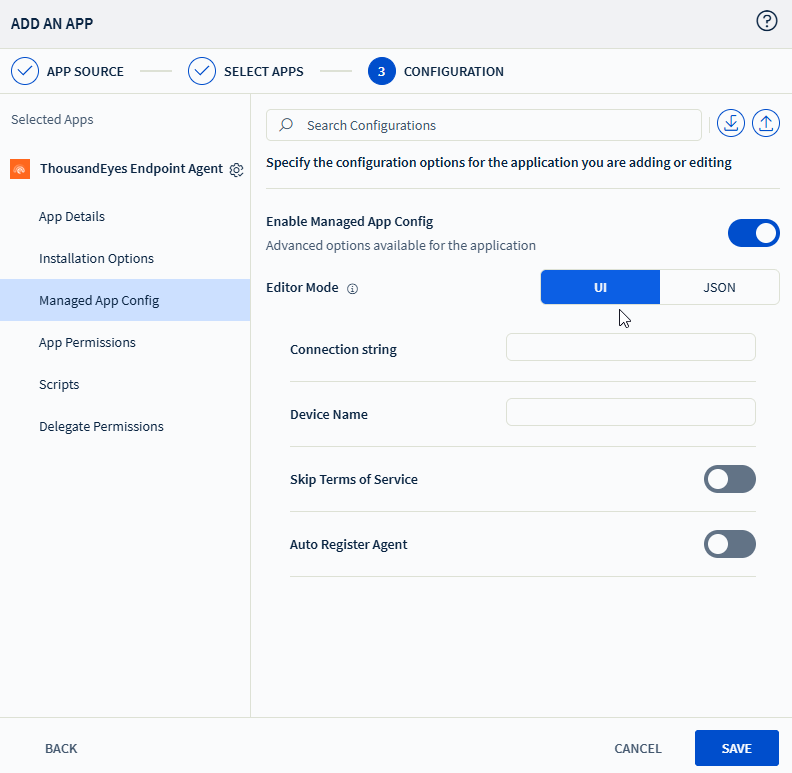Open the App Permissions section
The image size is (792, 773).
point(87,342)
